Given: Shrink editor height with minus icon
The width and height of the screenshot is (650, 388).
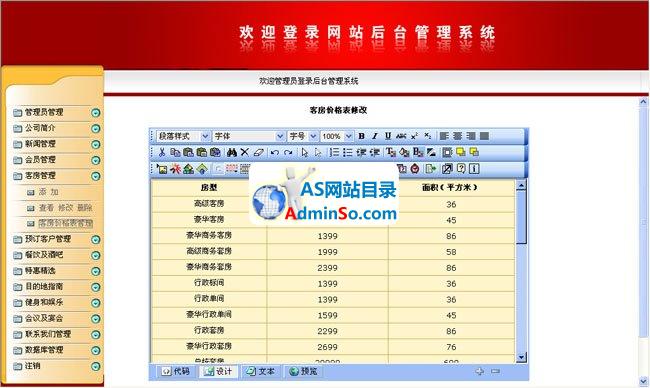Looking at the screenshot, I should pos(495,371).
